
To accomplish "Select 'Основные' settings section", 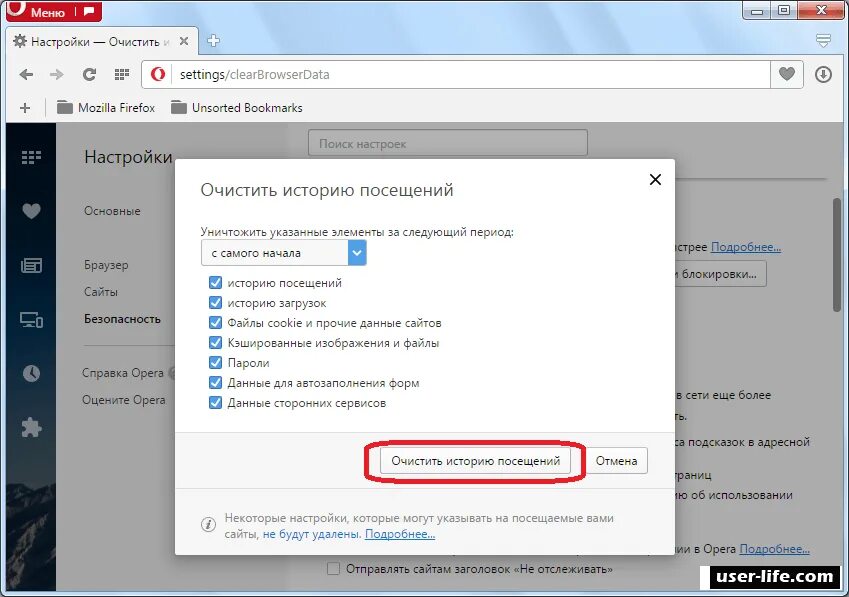I will (x=112, y=211).
